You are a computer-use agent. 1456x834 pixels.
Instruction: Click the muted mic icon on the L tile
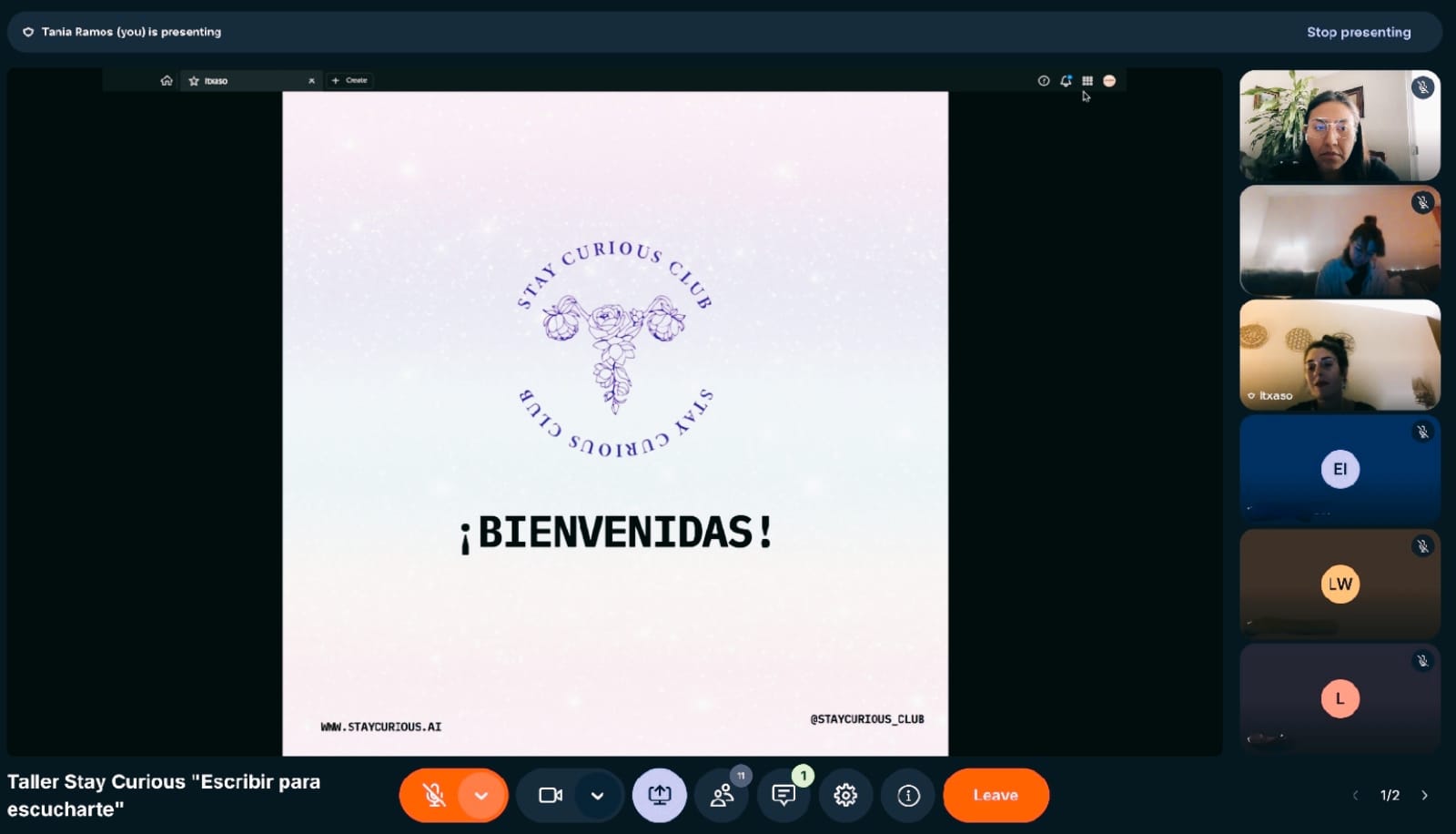[x=1423, y=661]
